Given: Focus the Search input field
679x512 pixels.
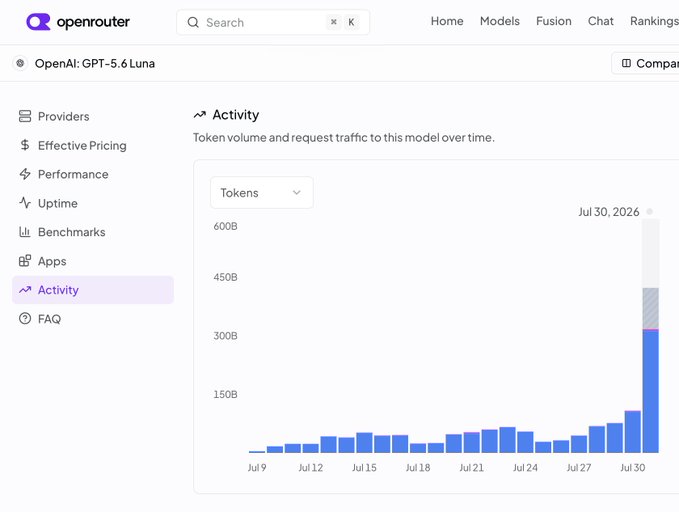Looking at the screenshot, I should 273,22.
